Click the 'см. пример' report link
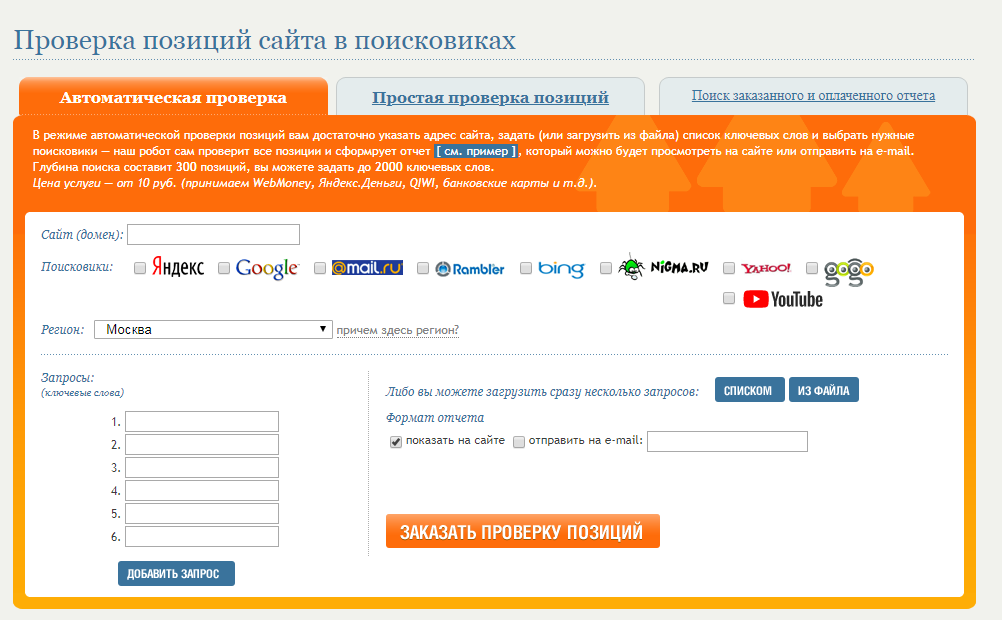 pos(476,151)
